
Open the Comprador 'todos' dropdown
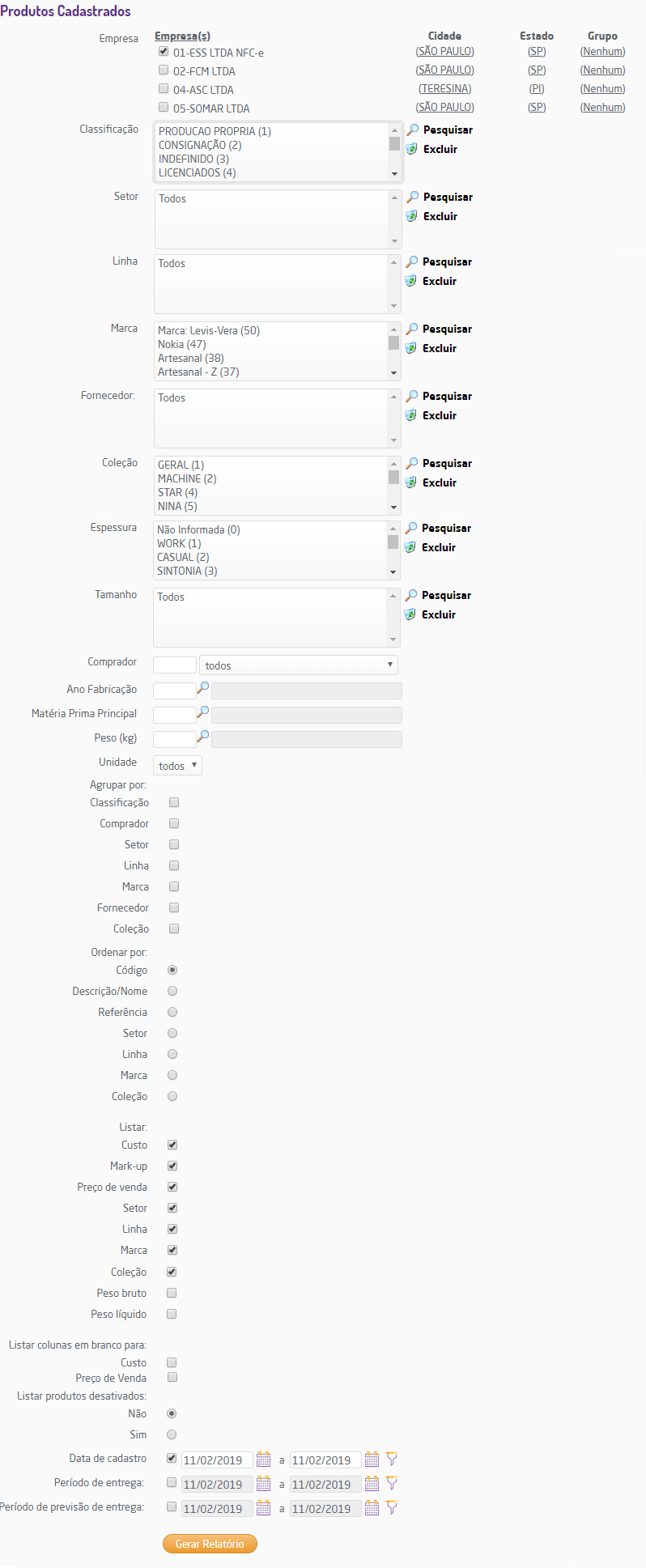(x=299, y=665)
